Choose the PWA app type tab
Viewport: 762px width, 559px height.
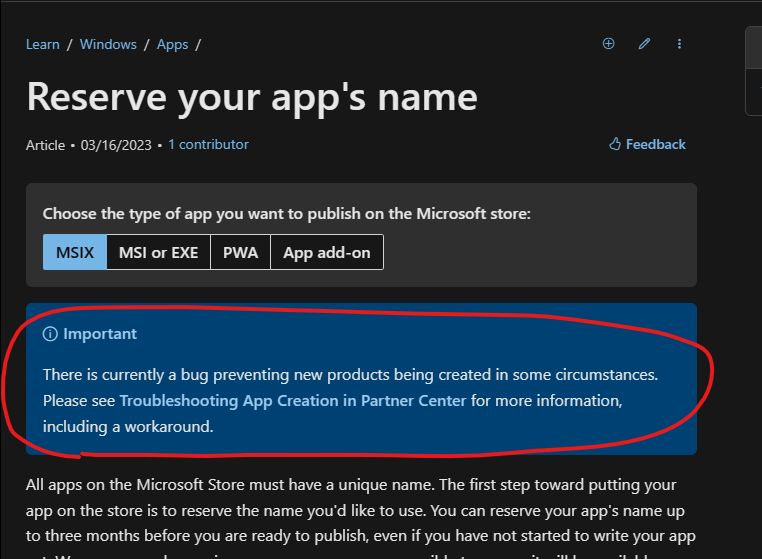pyautogui.click(x=241, y=252)
